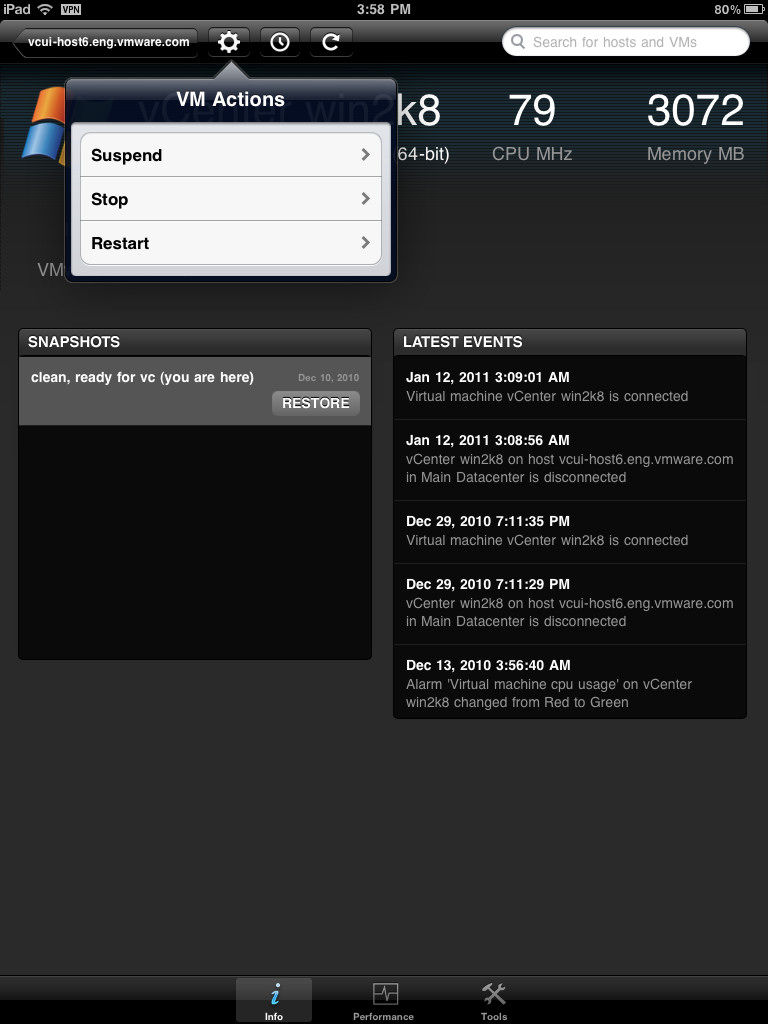Open the Dec 29, 2010 7:11:29 PM event

(x=569, y=604)
